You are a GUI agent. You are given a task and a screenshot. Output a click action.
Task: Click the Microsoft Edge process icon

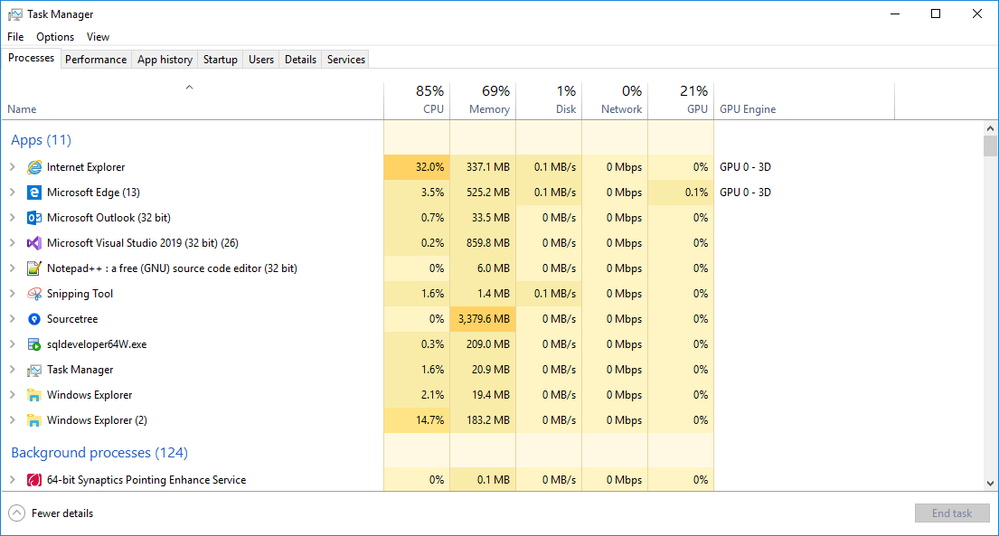click(34, 192)
